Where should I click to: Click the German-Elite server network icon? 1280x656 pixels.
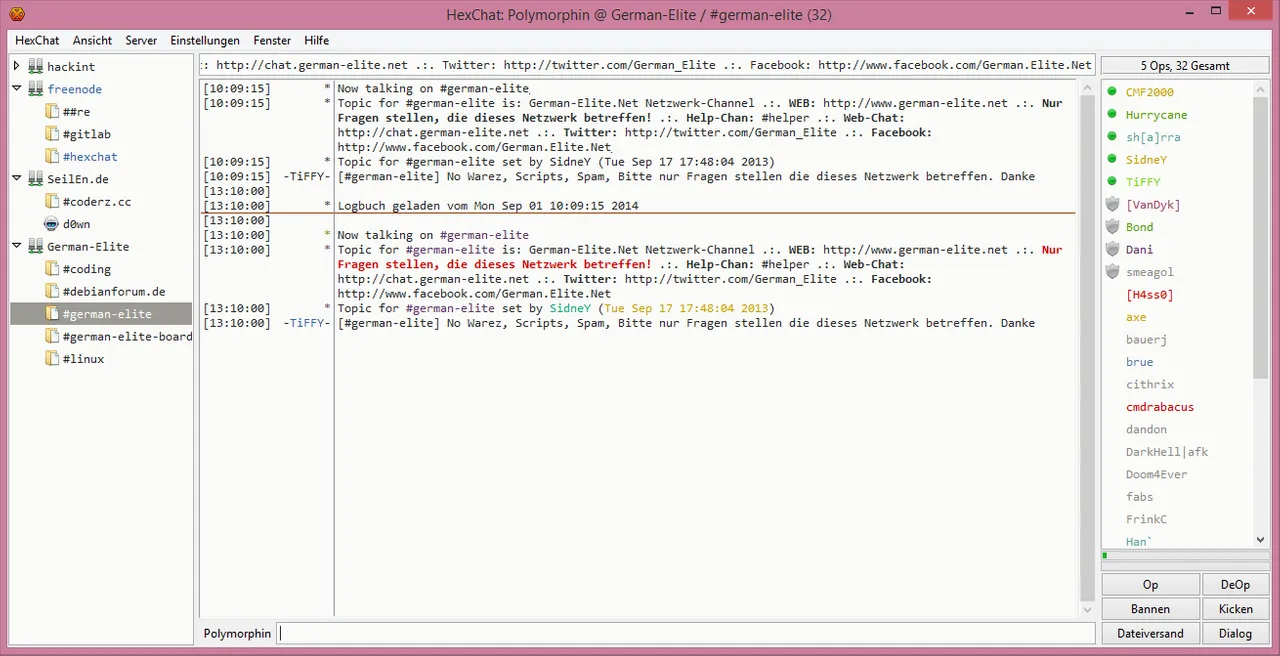pos(36,247)
